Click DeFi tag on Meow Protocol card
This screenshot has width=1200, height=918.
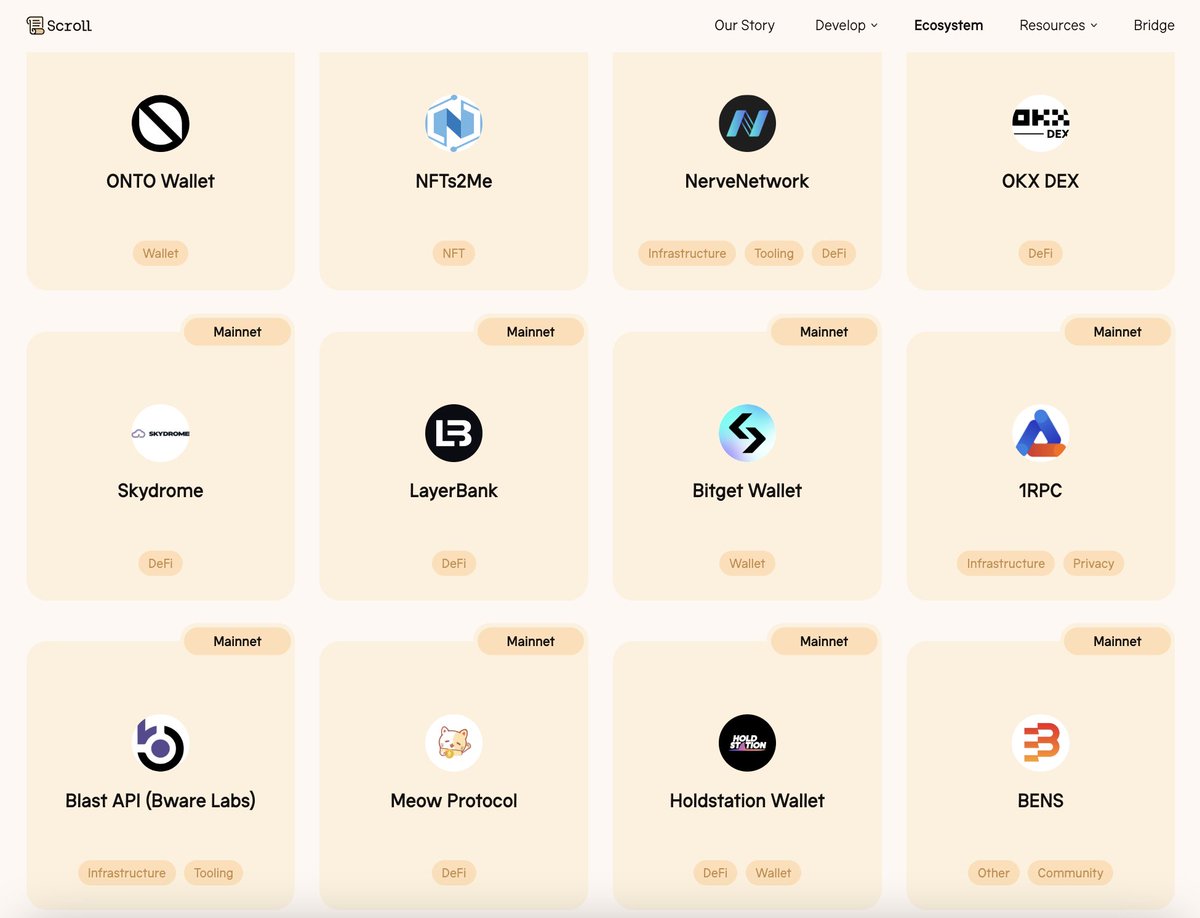coord(454,873)
